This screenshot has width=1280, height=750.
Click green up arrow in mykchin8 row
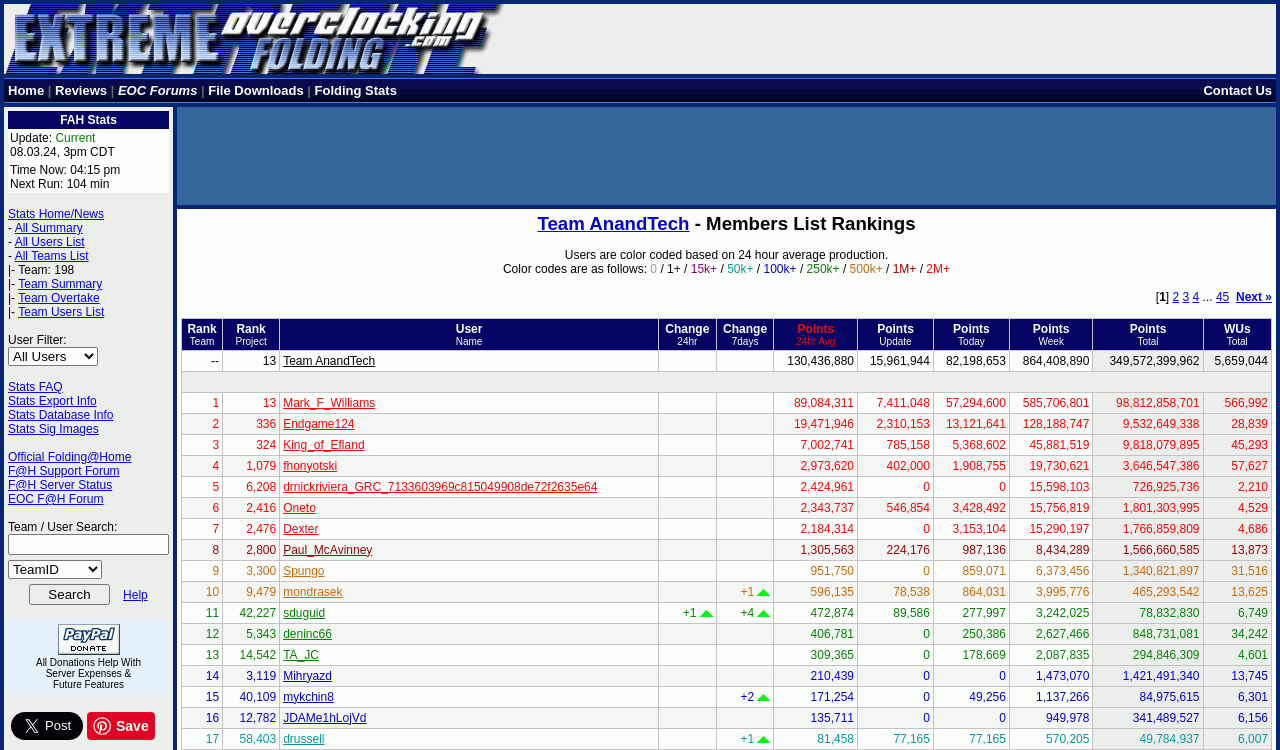(763, 698)
